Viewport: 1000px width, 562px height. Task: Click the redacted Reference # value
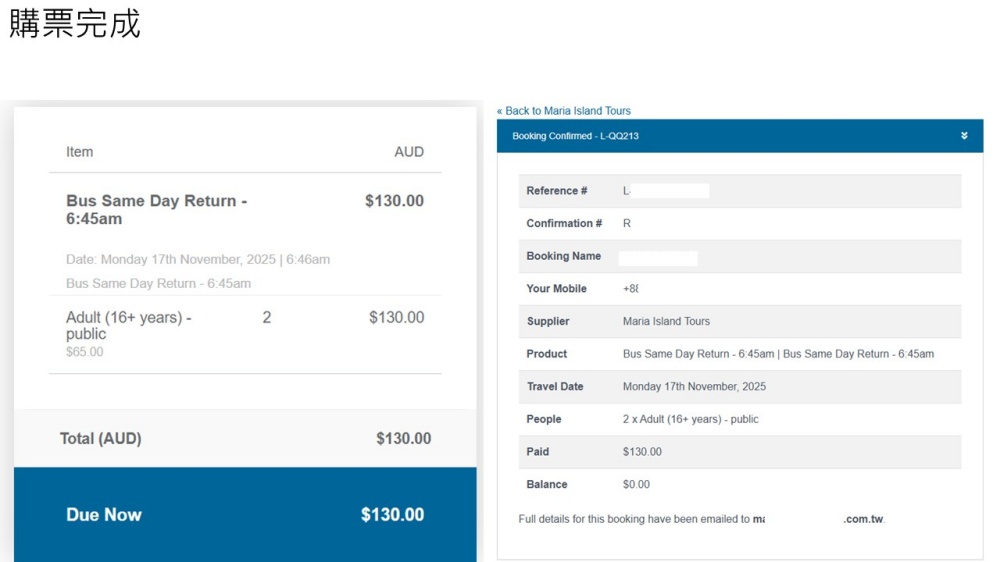pyautogui.click(x=666, y=191)
